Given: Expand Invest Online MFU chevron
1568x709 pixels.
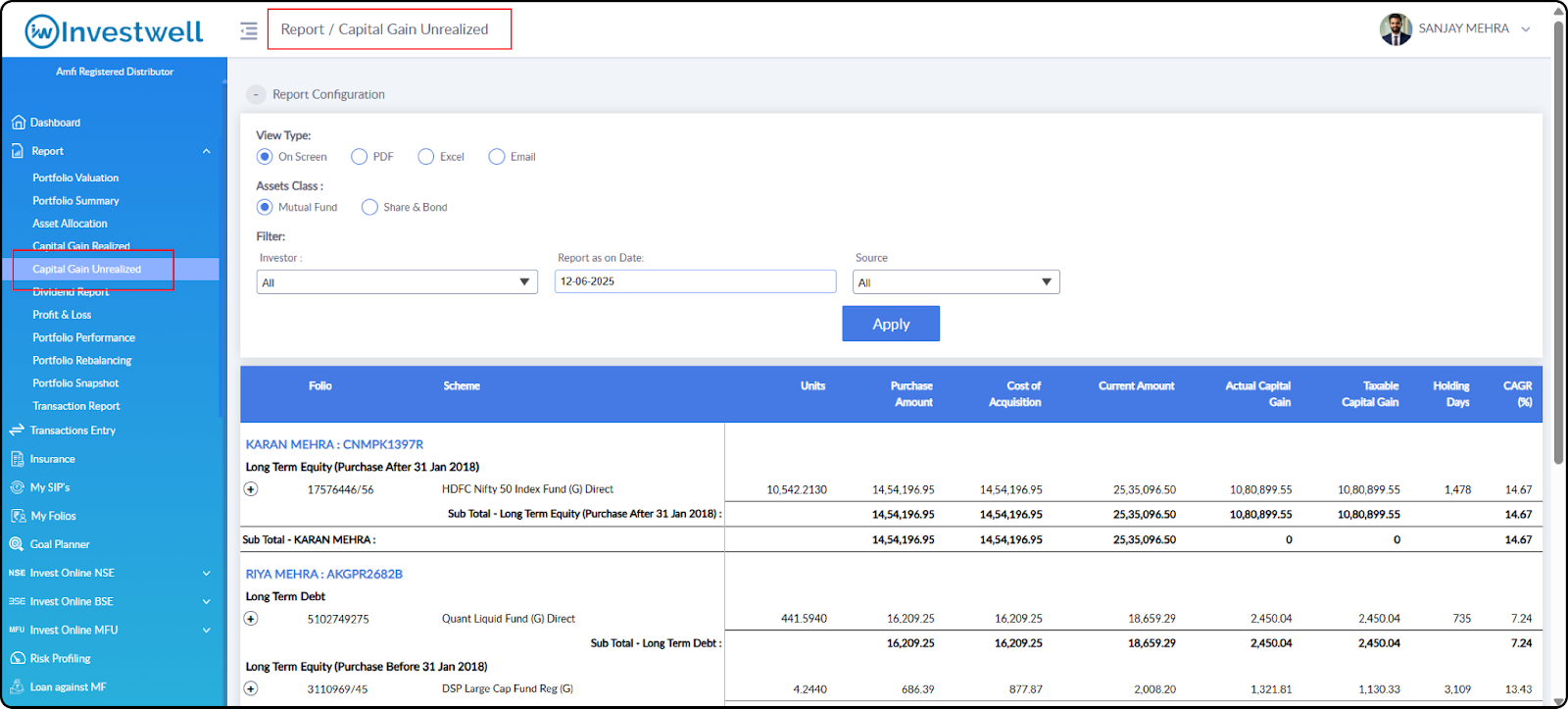Looking at the screenshot, I should [207, 630].
